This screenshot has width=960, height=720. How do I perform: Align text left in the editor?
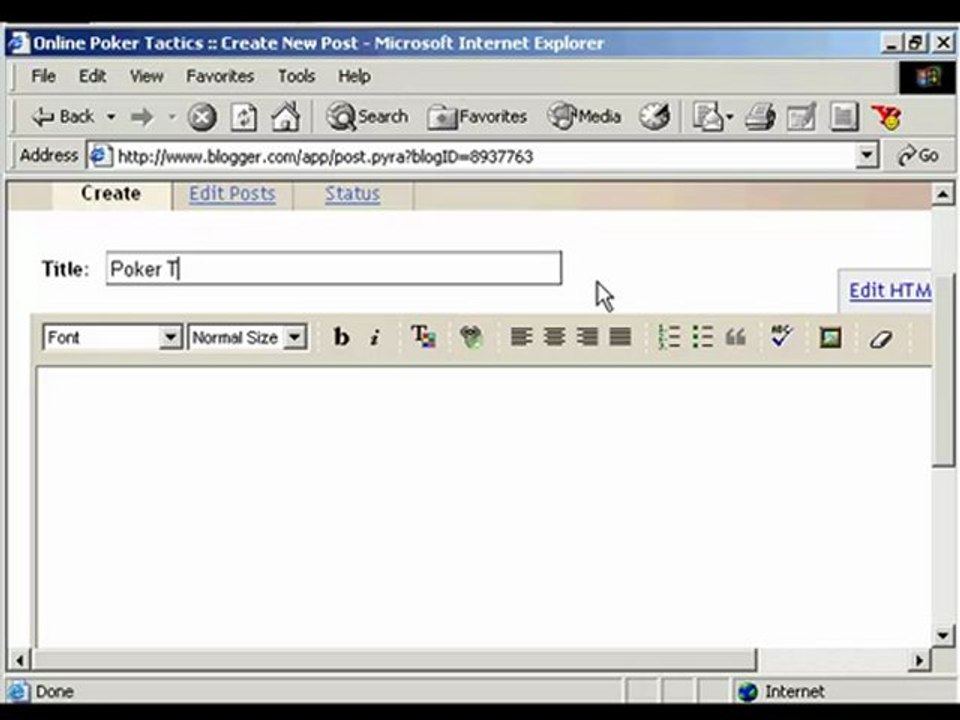pos(521,337)
